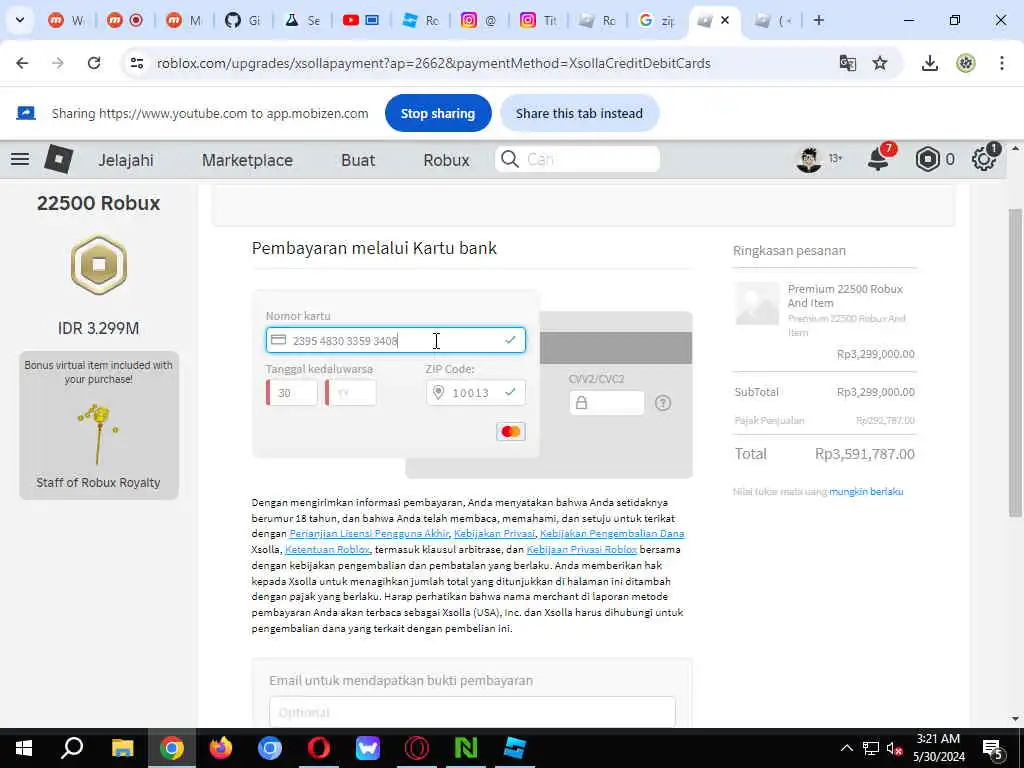The width and height of the screenshot is (1024, 768).
Task: Open the settings gear in Roblox header
Action: [x=984, y=159]
